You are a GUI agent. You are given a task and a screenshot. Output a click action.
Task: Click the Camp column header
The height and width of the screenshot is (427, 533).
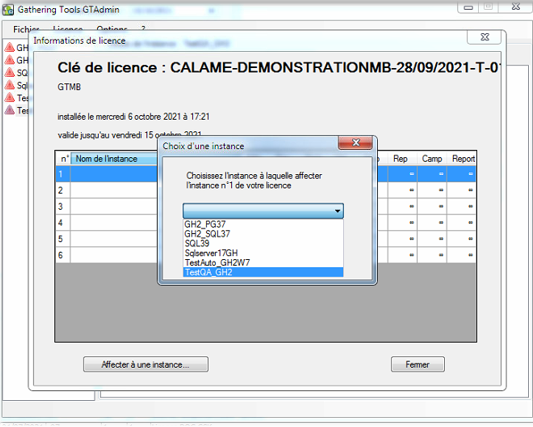[432, 159]
